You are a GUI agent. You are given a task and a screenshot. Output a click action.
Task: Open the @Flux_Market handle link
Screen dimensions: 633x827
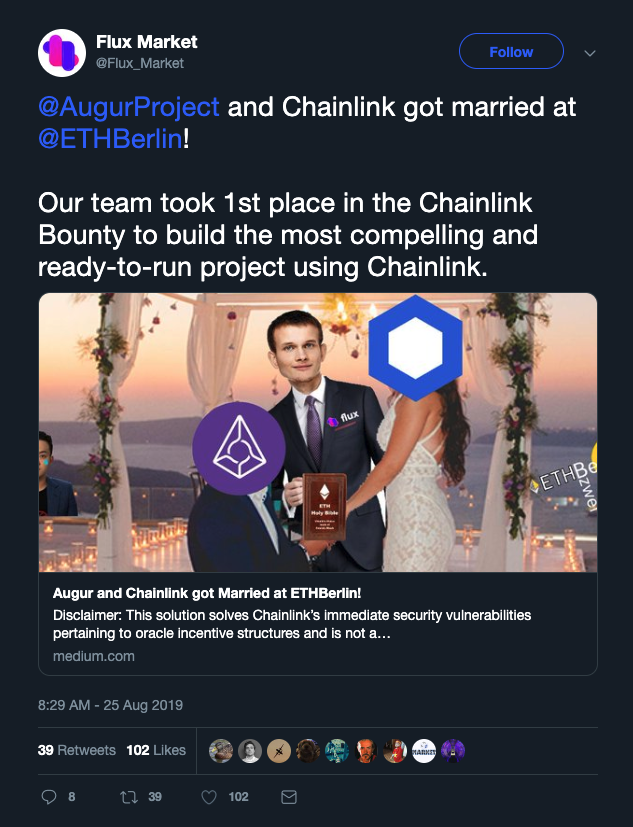[x=140, y=63]
